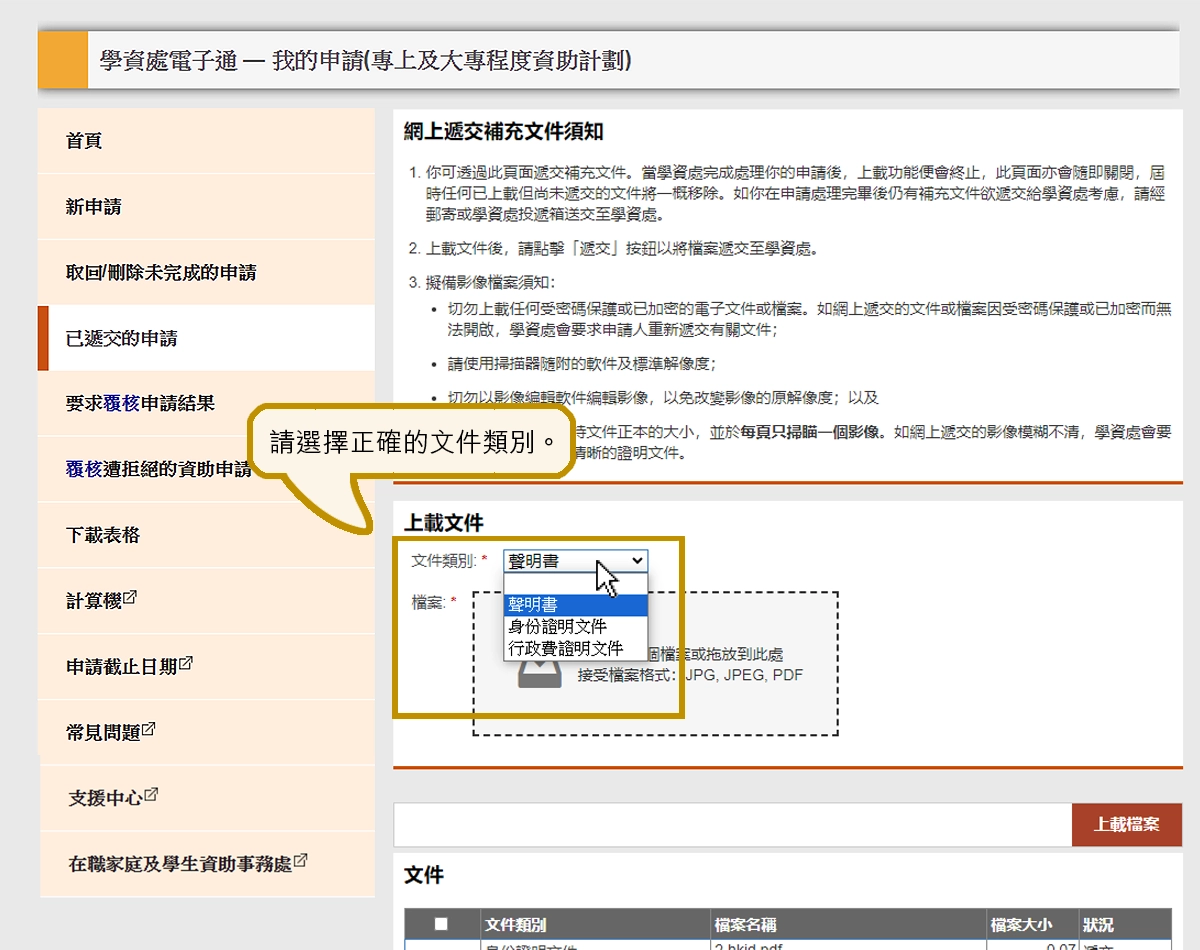This screenshot has height=950, width=1200.
Task: Select 取回/刪除未完成的申請 menu item
Action: (x=206, y=273)
